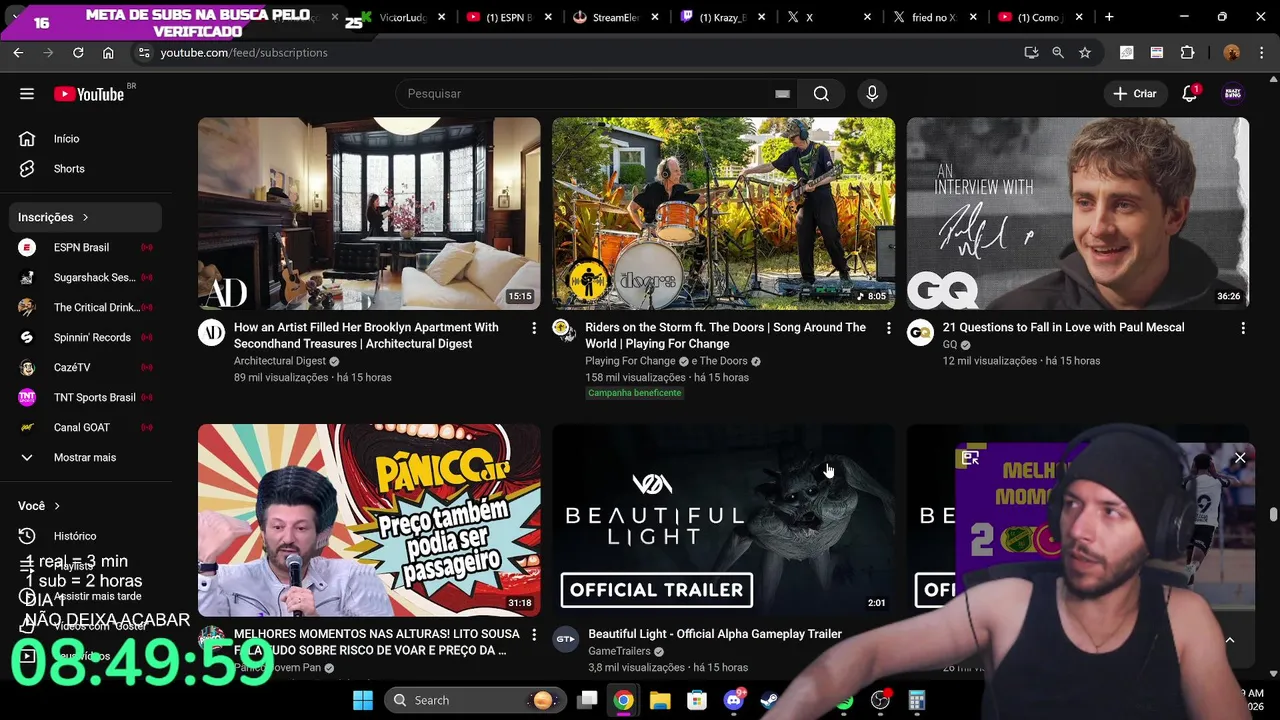Viewport: 1280px width, 720px height.
Task: Open options for Riders on the Storm video
Action: click(888, 328)
